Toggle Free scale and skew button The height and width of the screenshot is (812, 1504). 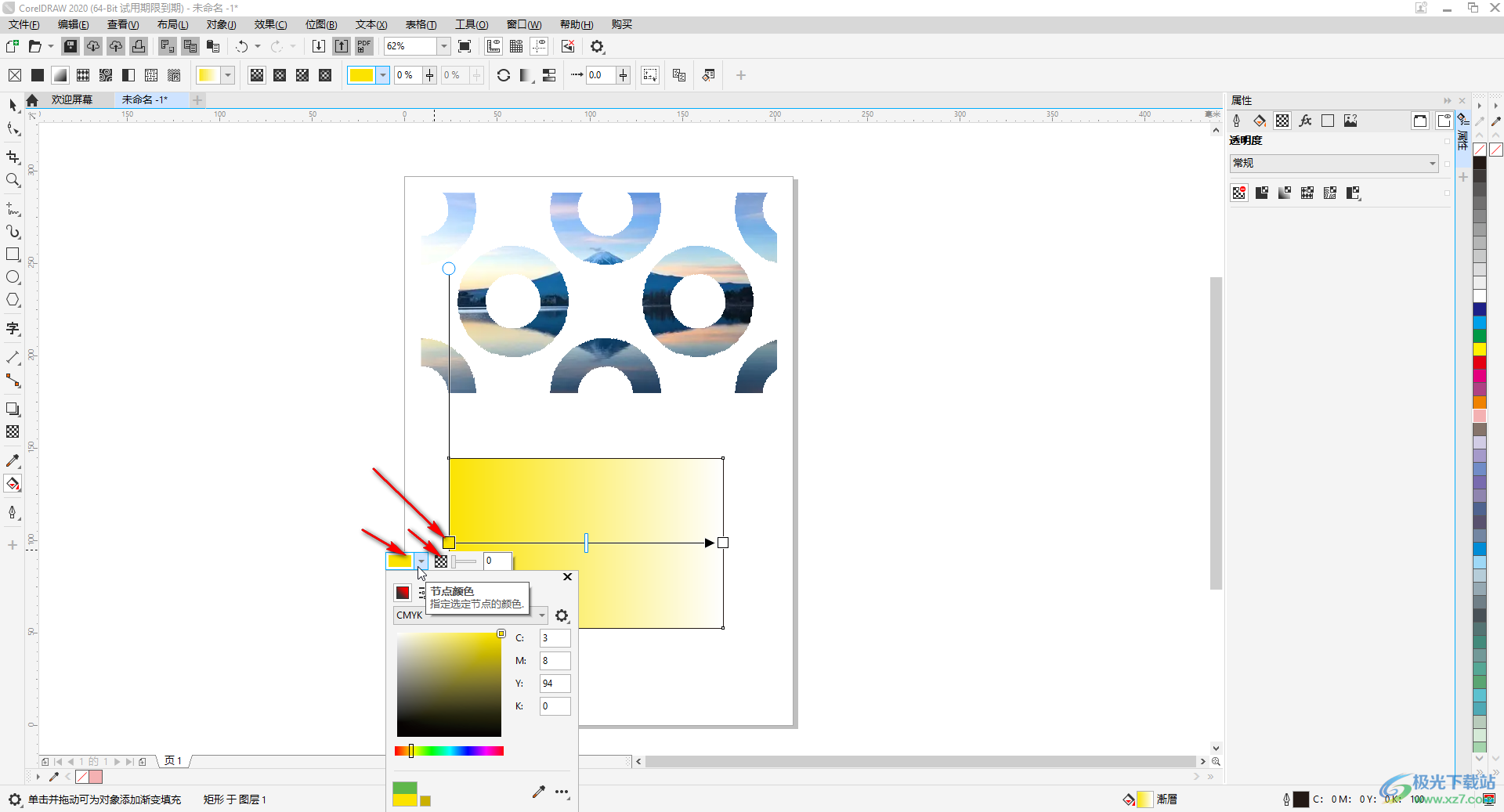650,75
